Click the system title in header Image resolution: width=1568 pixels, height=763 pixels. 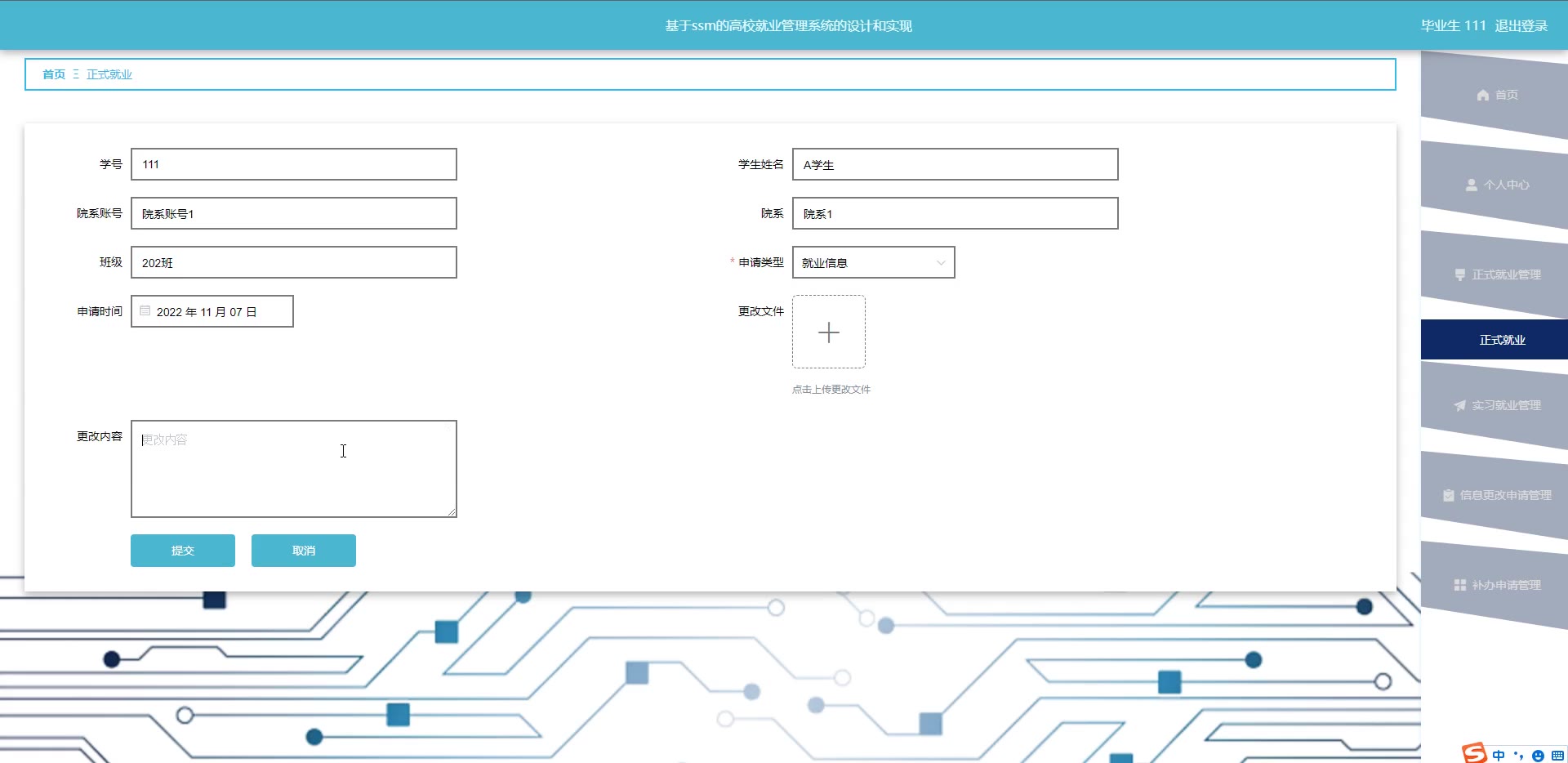(788, 25)
